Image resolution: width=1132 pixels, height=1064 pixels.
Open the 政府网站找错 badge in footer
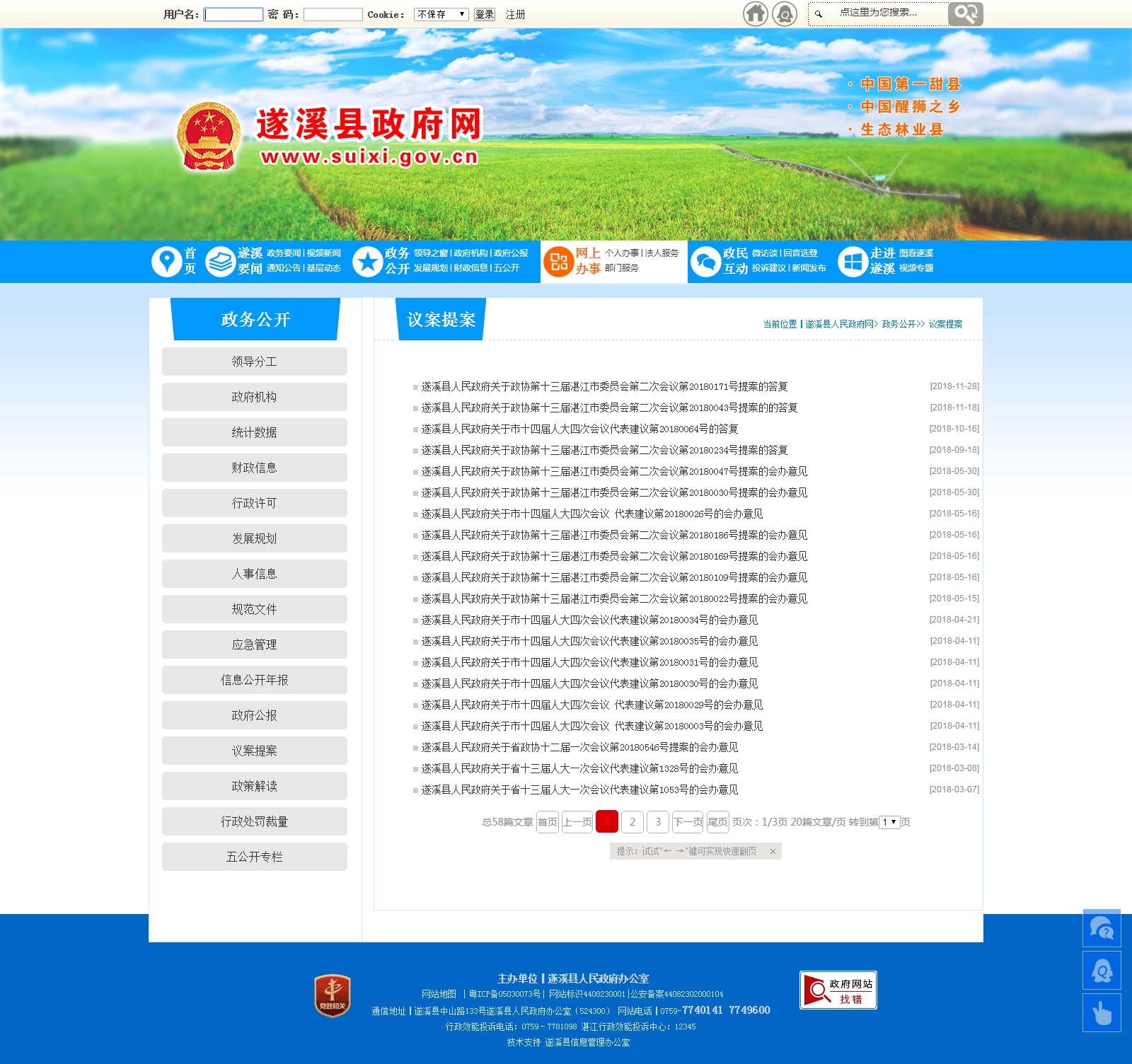click(x=838, y=990)
